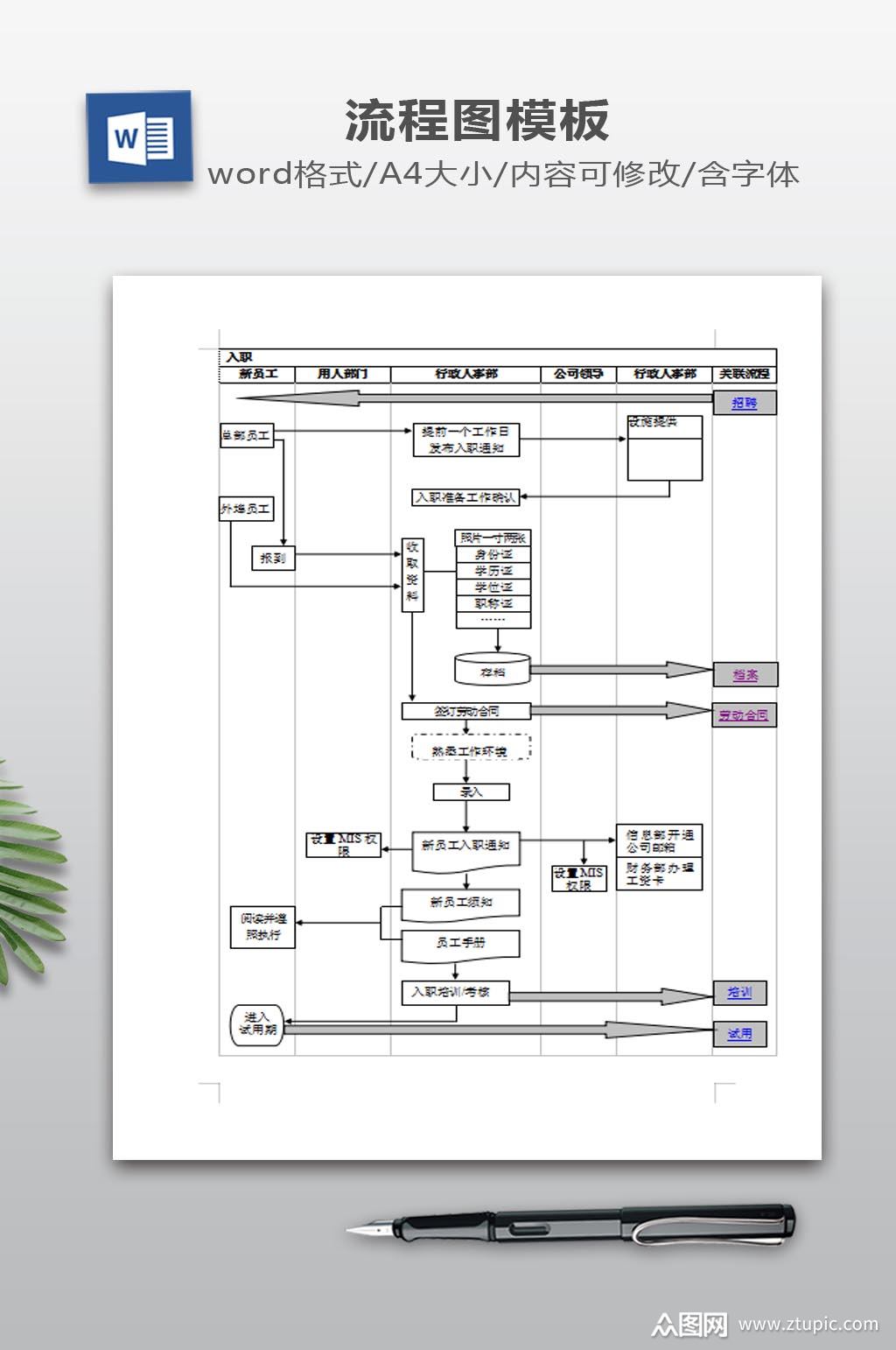
Task: Click the 签订劳动合同 process box
Action: pyautogui.click(x=465, y=711)
